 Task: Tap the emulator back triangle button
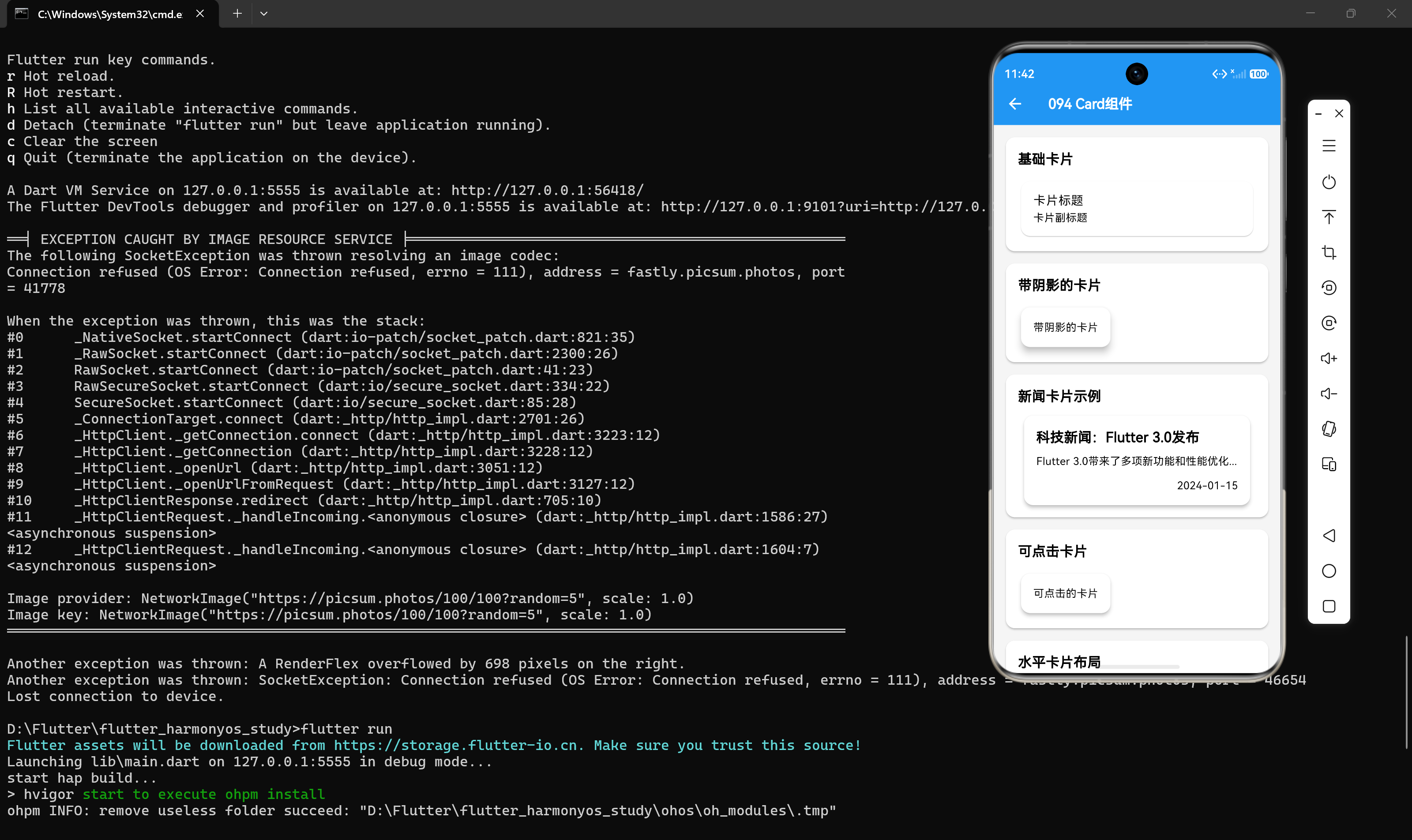[1329, 536]
